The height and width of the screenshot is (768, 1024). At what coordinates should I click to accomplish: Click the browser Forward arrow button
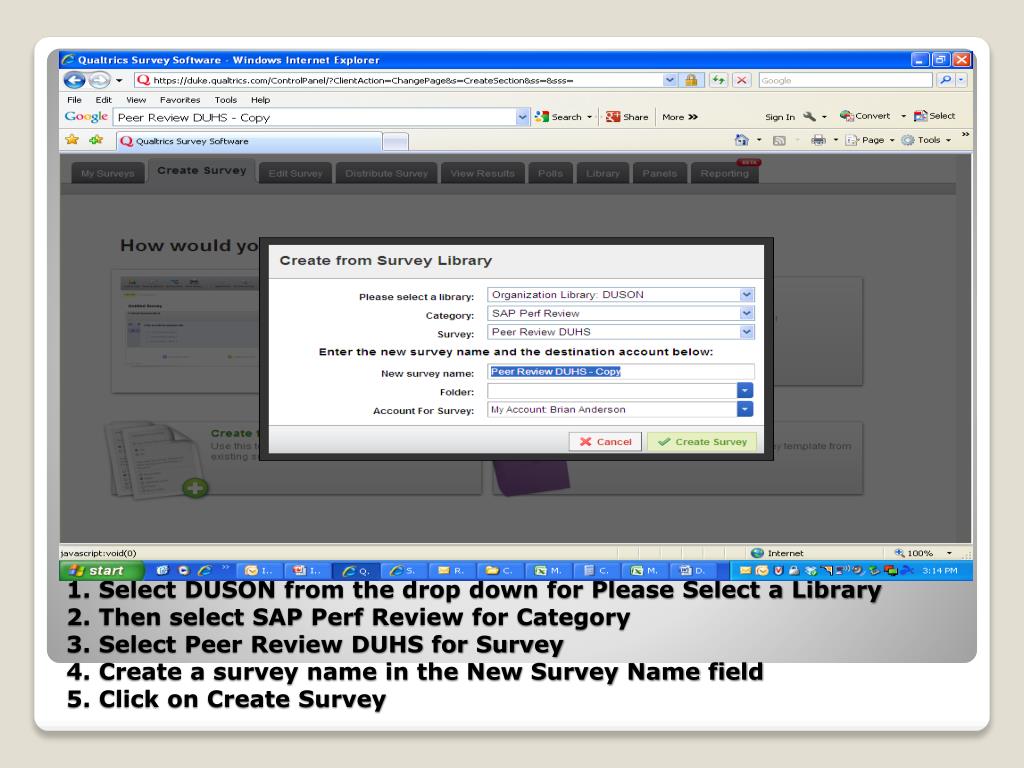[x=99, y=80]
